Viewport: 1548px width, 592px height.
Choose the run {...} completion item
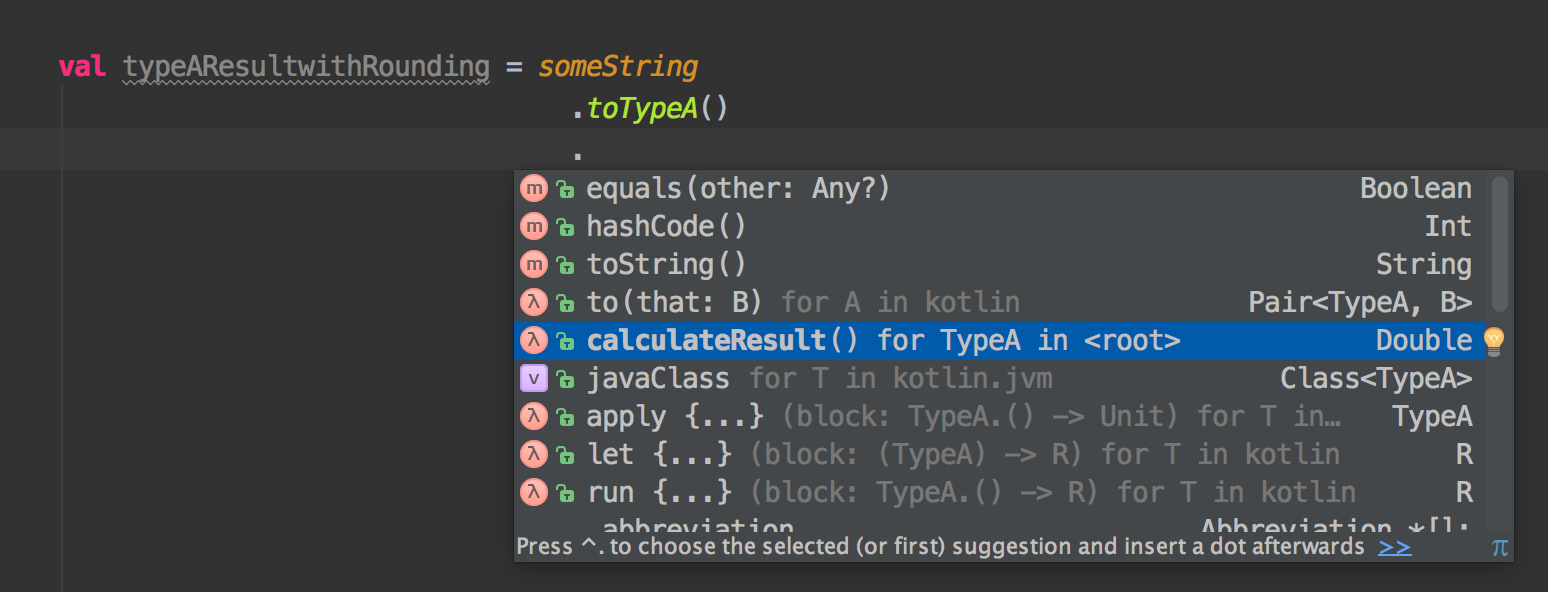pos(659,492)
